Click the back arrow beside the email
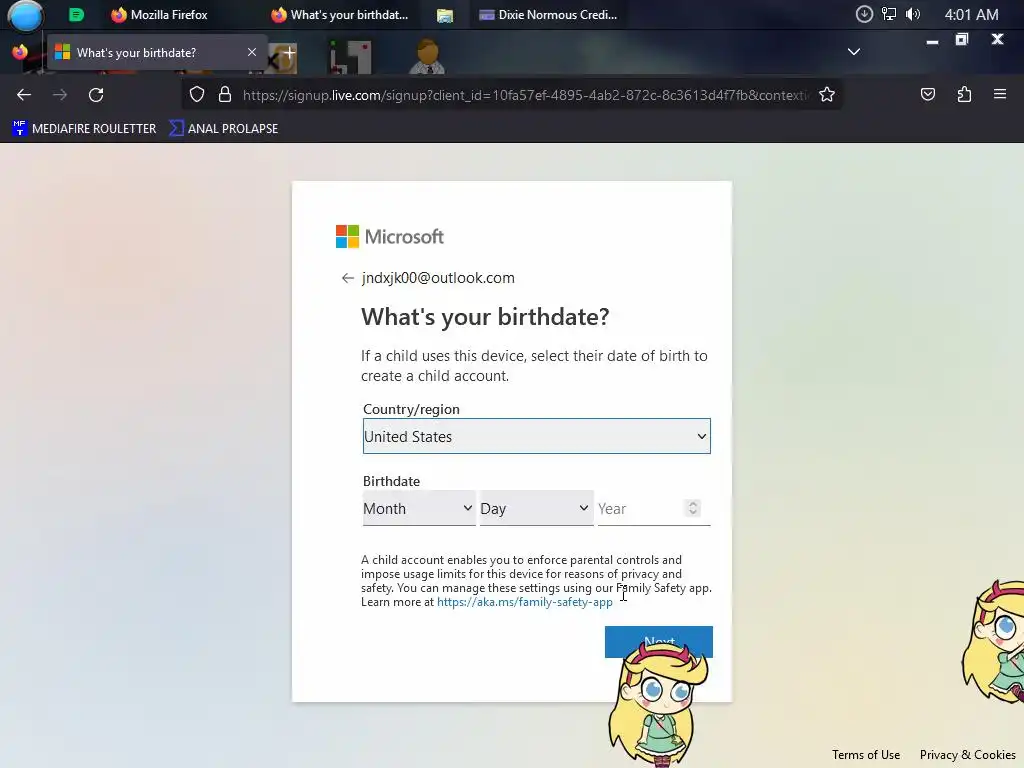 347,278
